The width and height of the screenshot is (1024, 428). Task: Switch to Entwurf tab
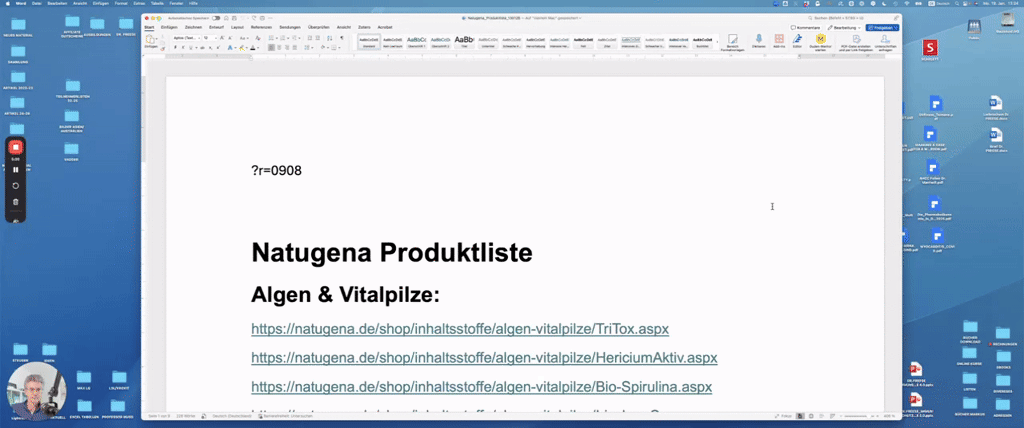click(216, 27)
